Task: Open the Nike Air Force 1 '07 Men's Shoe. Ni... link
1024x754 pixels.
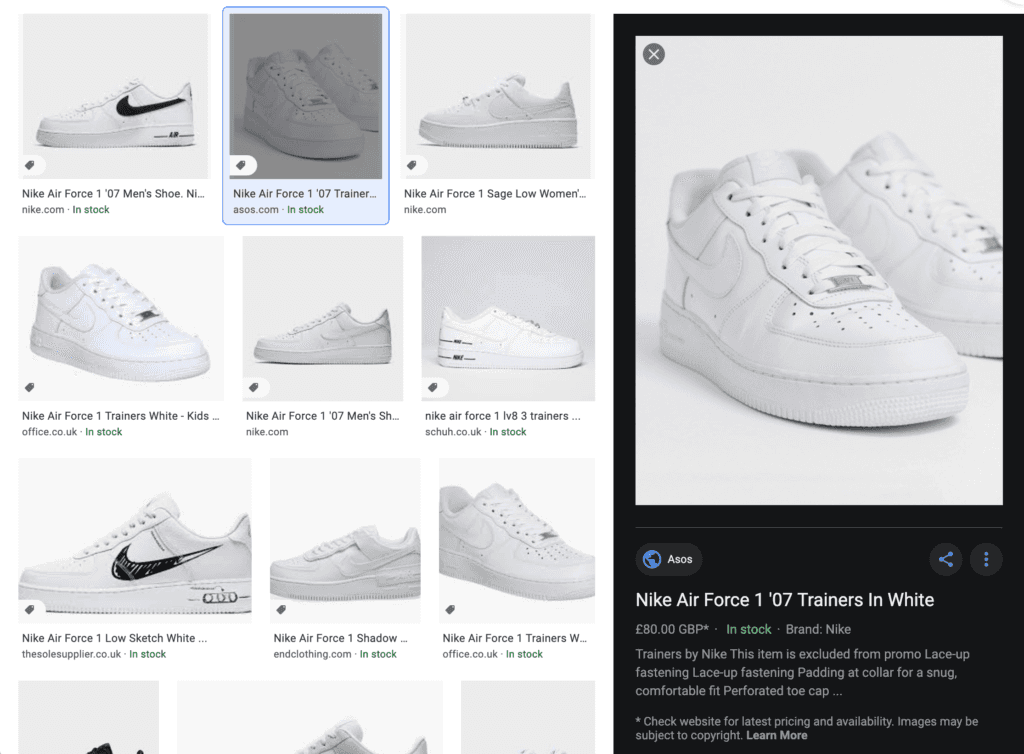Action: pos(113,193)
